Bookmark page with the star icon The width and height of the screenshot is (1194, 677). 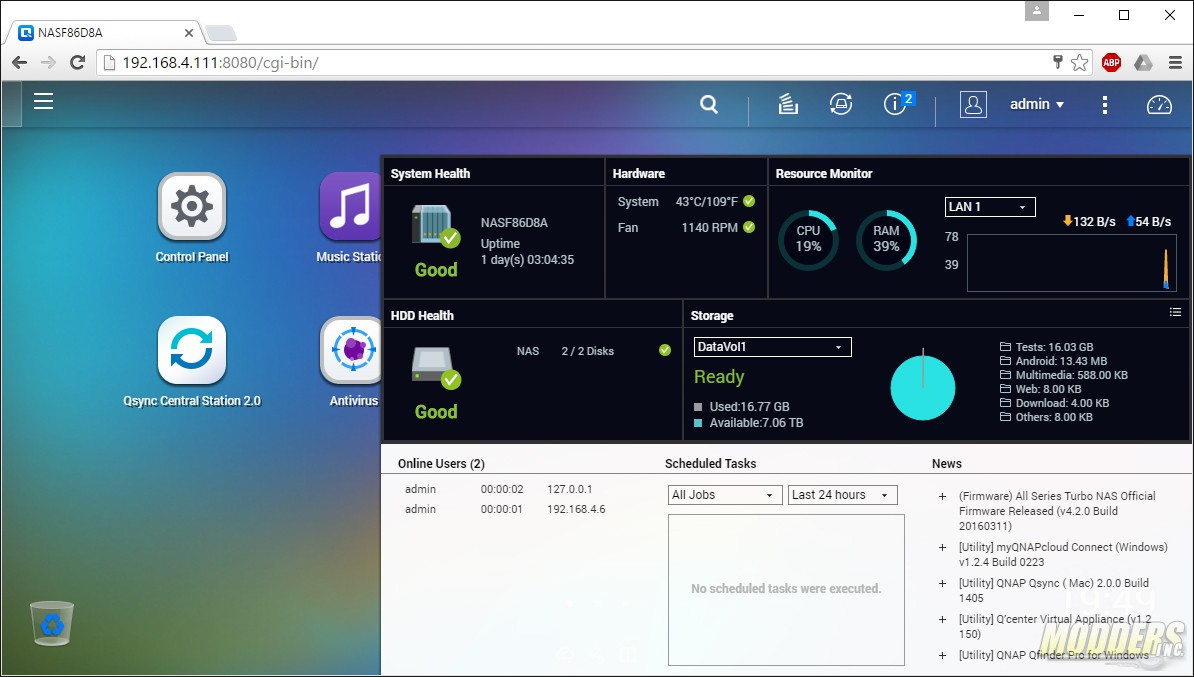click(1079, 62)
